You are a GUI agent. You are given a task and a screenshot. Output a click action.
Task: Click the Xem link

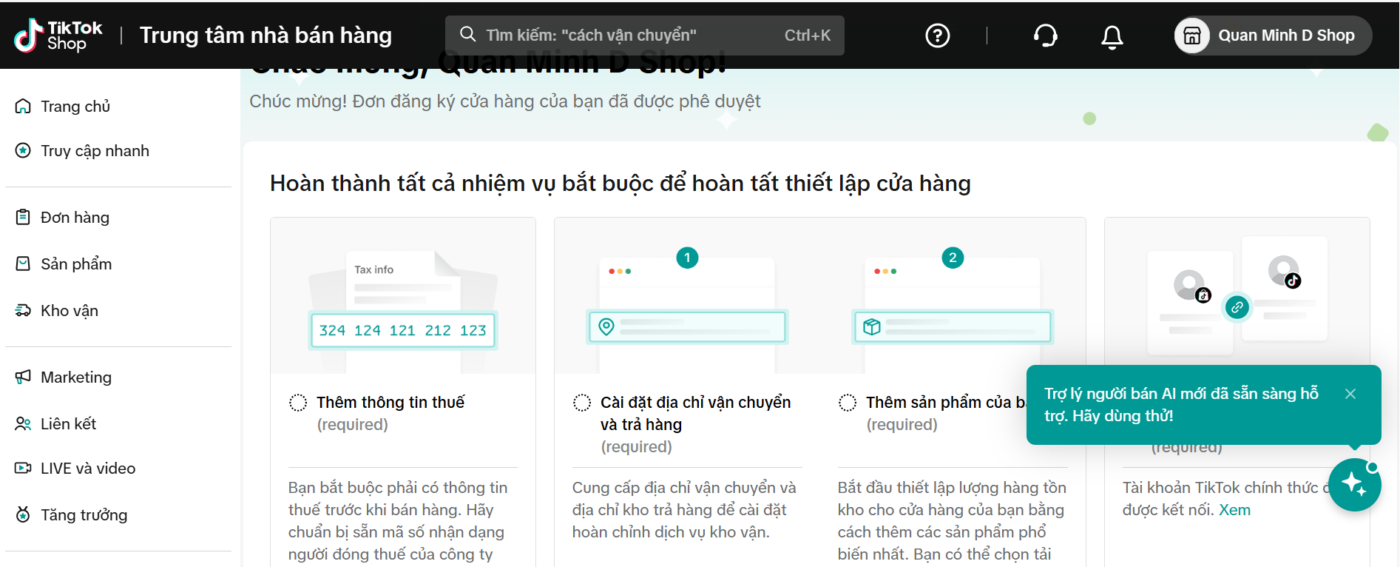coord(1234,510)
